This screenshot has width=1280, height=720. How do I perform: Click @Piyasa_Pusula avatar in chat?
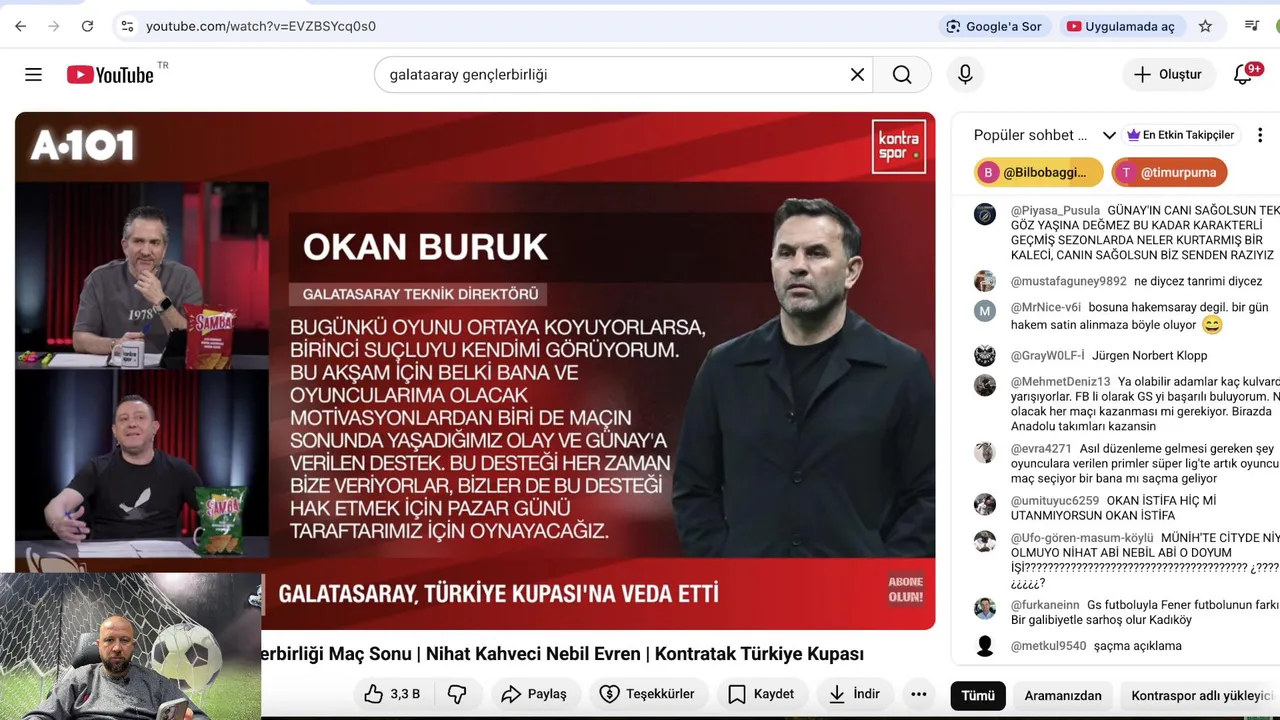coord(985,214)
